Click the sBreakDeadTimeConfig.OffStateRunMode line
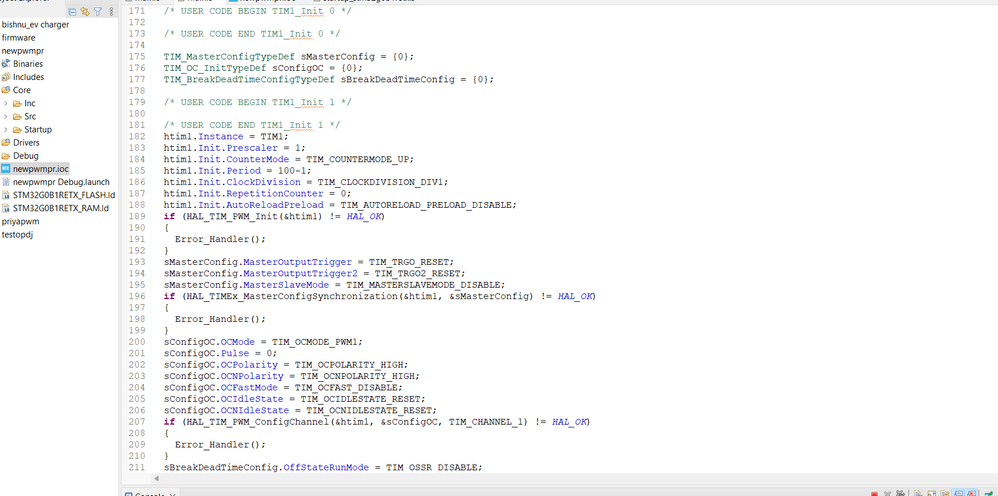The width and height of the screenshot is (998, 496). point(323,467)
